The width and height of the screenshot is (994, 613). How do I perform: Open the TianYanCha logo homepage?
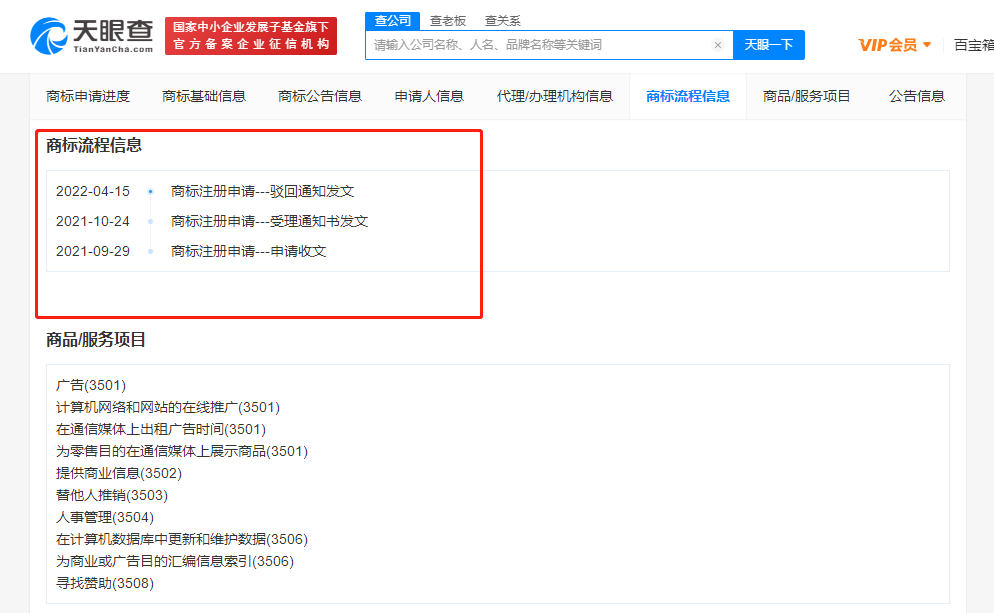92,36
